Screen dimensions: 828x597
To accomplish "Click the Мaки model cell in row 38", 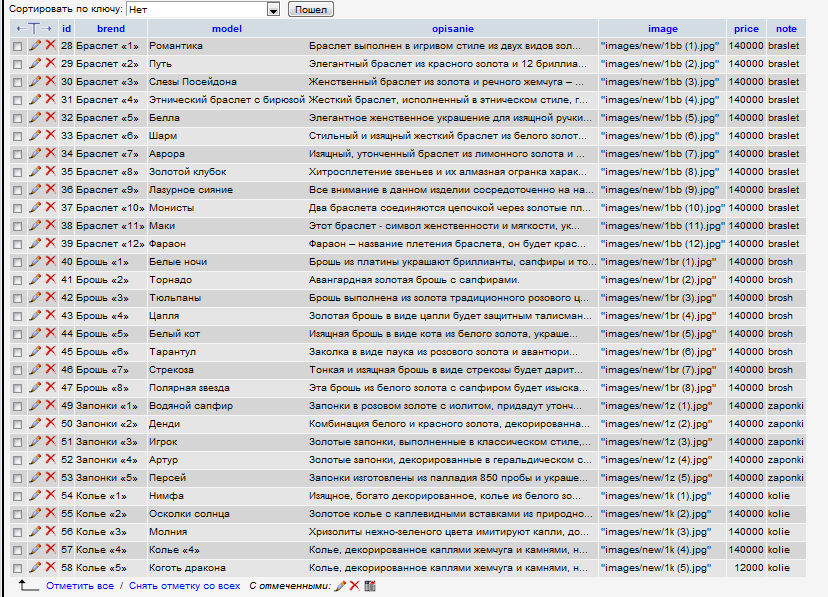I will [x=227, y=225].
